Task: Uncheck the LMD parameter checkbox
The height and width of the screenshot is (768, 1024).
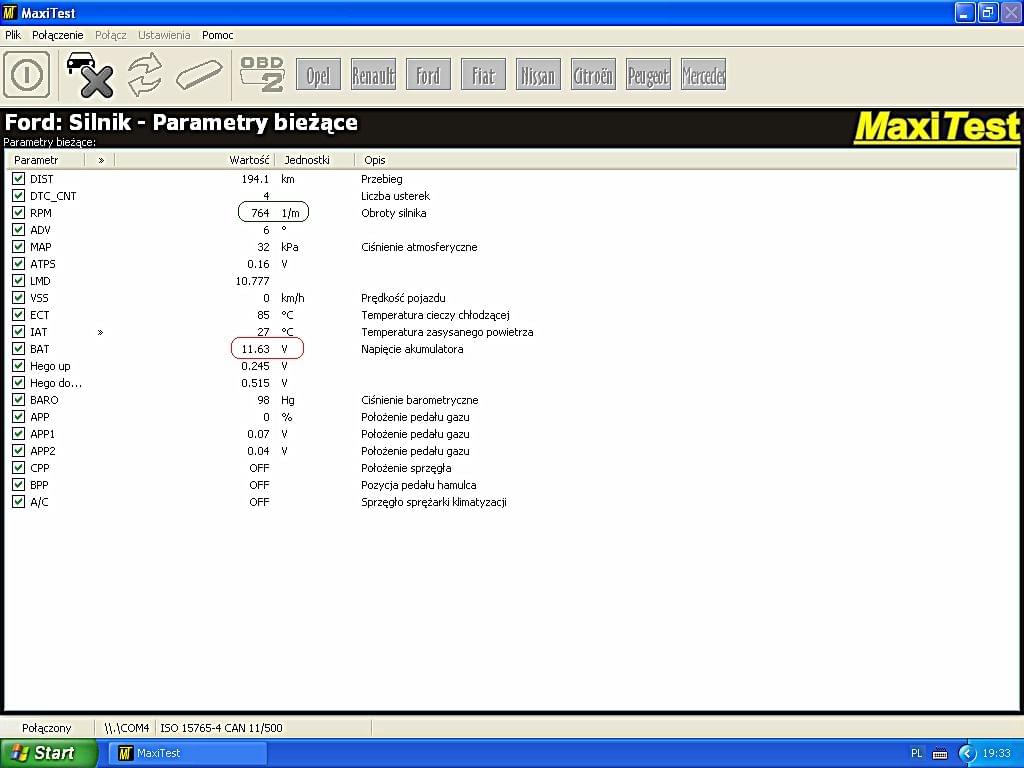Action: (18, 280)
